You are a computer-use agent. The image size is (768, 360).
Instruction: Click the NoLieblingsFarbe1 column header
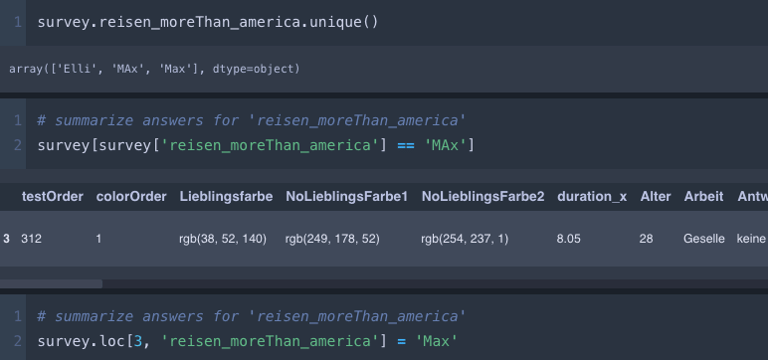tap(347, 196)
